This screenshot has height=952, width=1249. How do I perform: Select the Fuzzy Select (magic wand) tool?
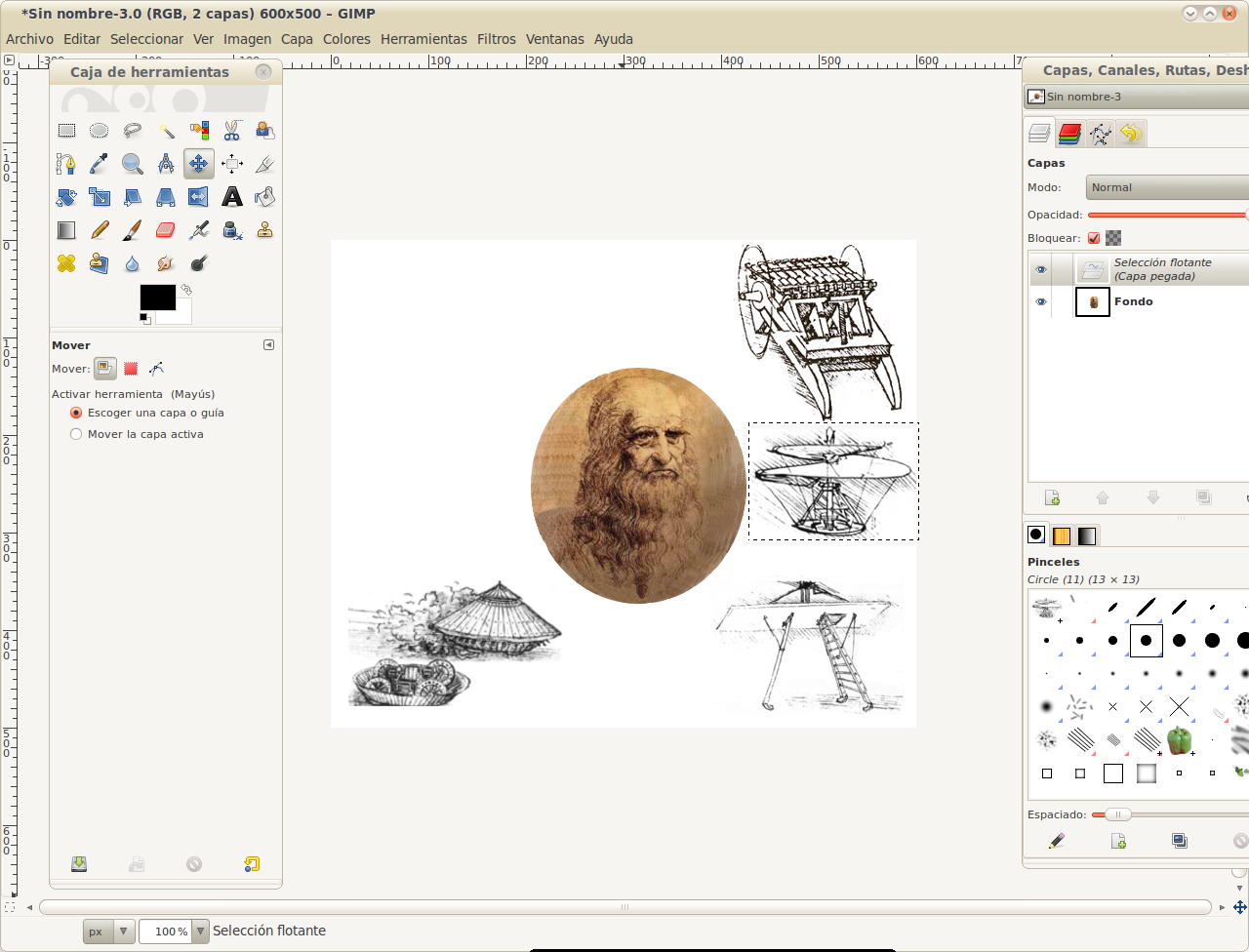click(x=165, y=130)
